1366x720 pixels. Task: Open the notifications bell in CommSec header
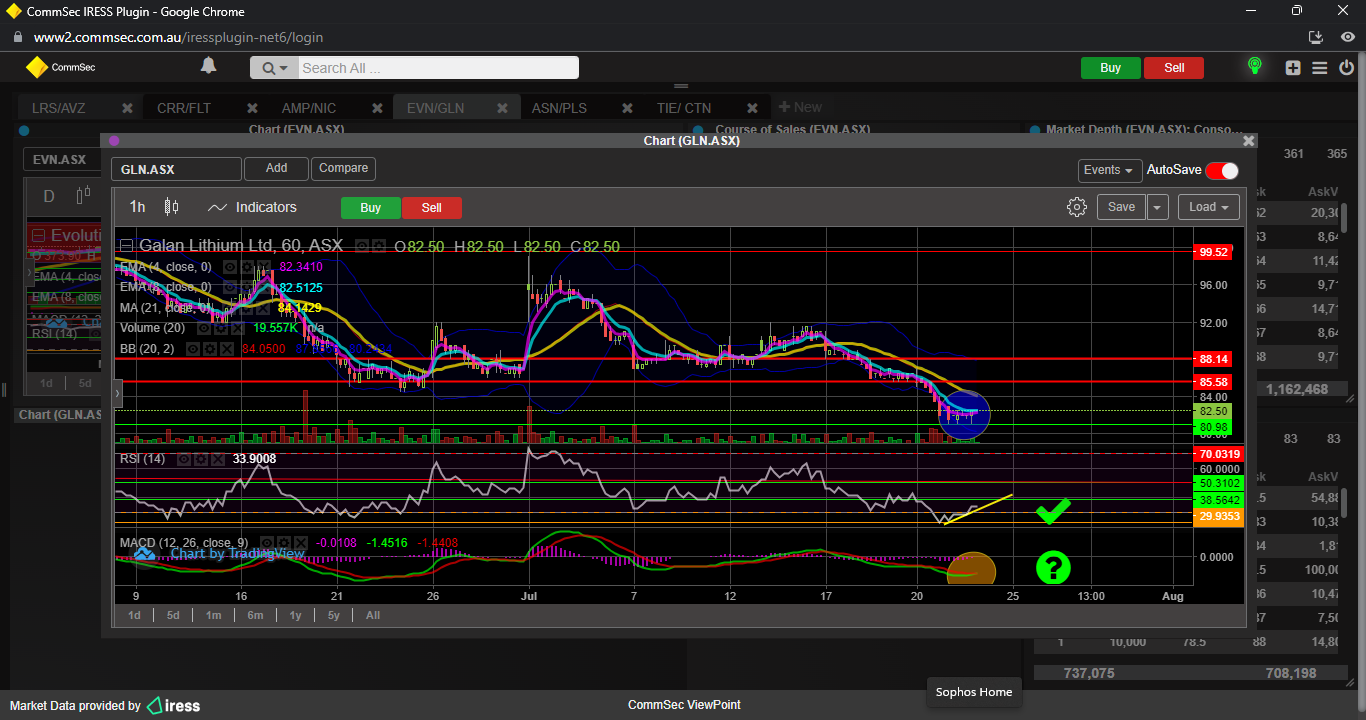click(208, 66)
